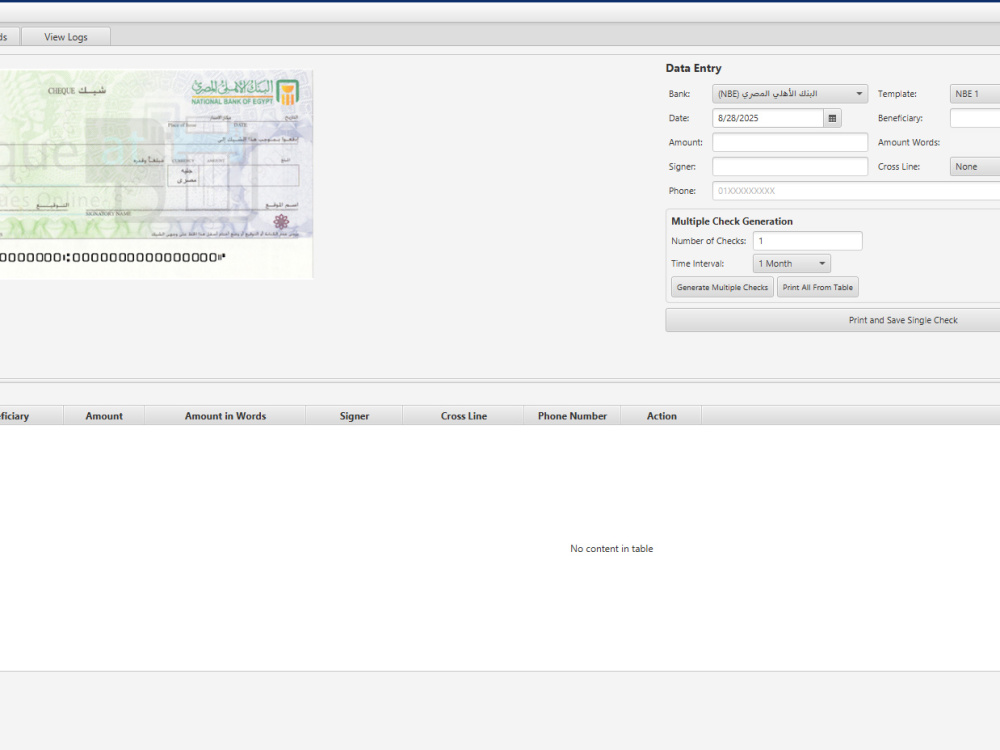Click the Action column header
Image resolution: width=1000 pixels, height=750 pixels.
pos(661,416)
